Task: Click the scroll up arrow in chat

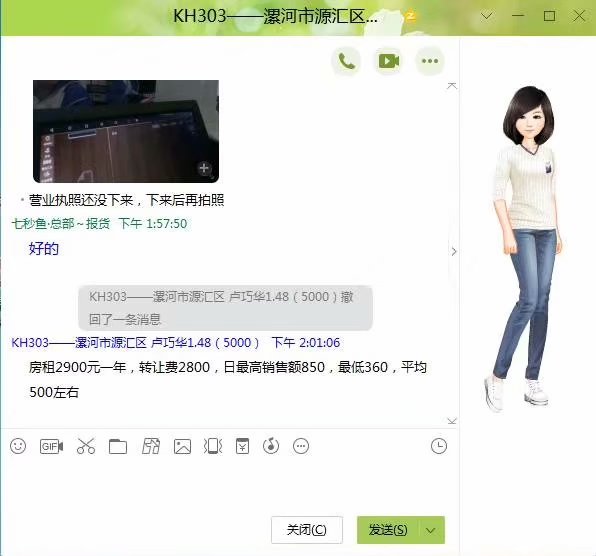Action: click(x=452, y=86)
